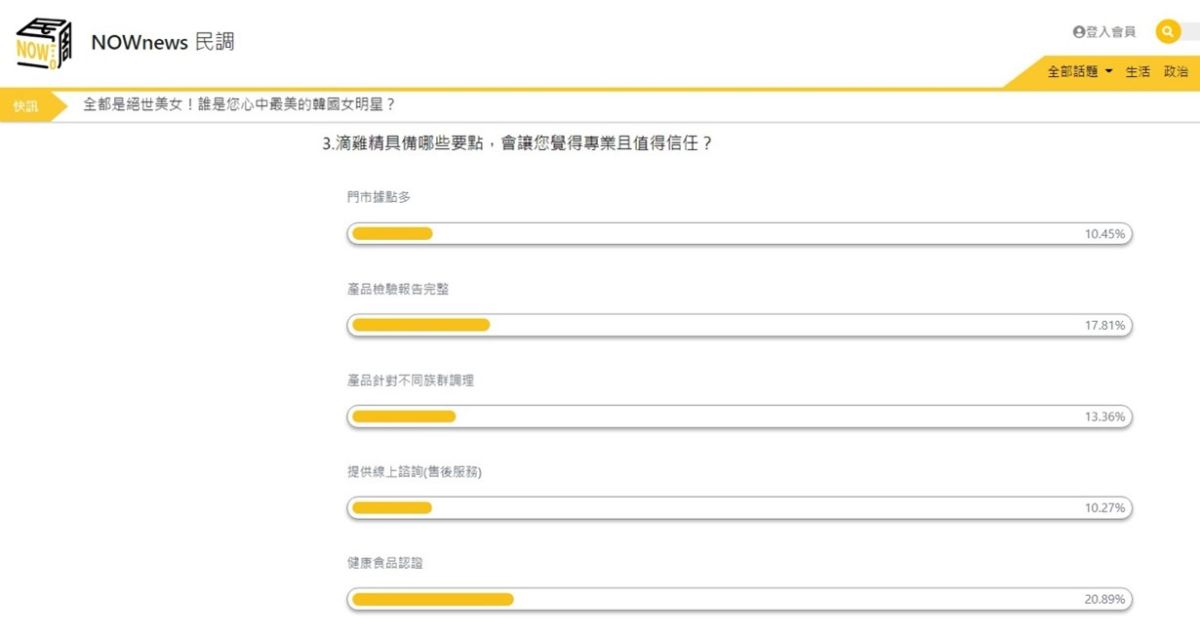
Task: Select the 產品檢驗報告完整 option label
Action: [x=398, y=289]
